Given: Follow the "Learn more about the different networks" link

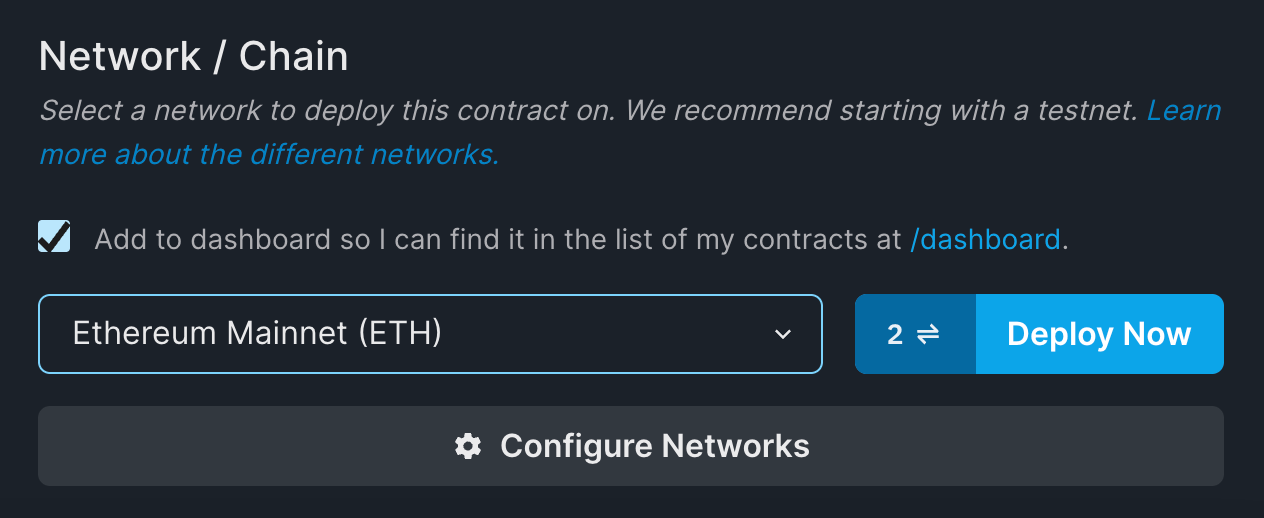Looking at the screenshot, I should (268, 155).
